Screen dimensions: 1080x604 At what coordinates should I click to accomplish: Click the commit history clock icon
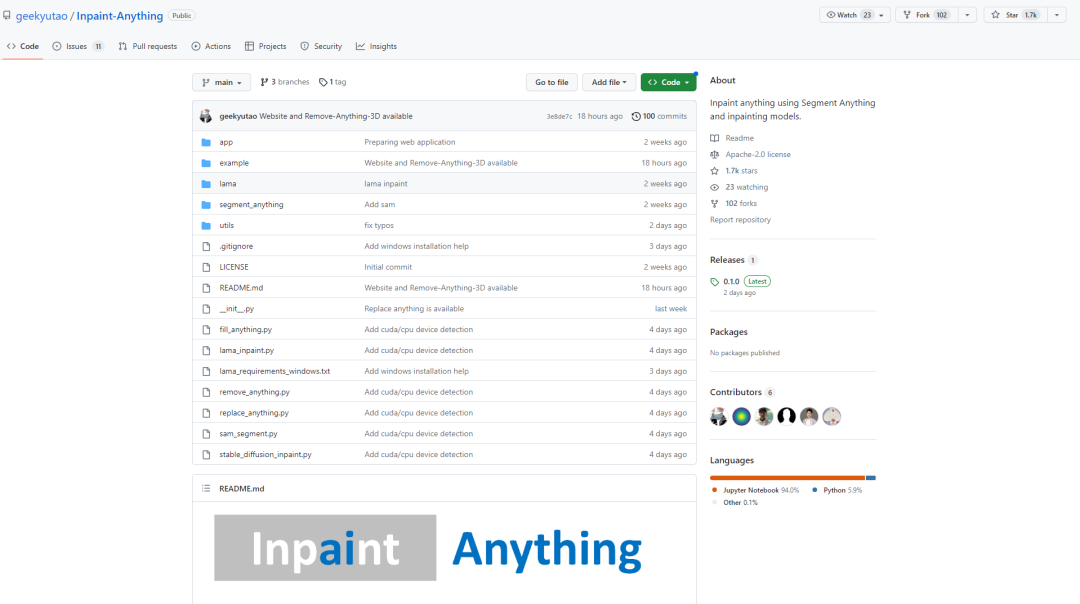pyautogui.click(x=636, y=116)
